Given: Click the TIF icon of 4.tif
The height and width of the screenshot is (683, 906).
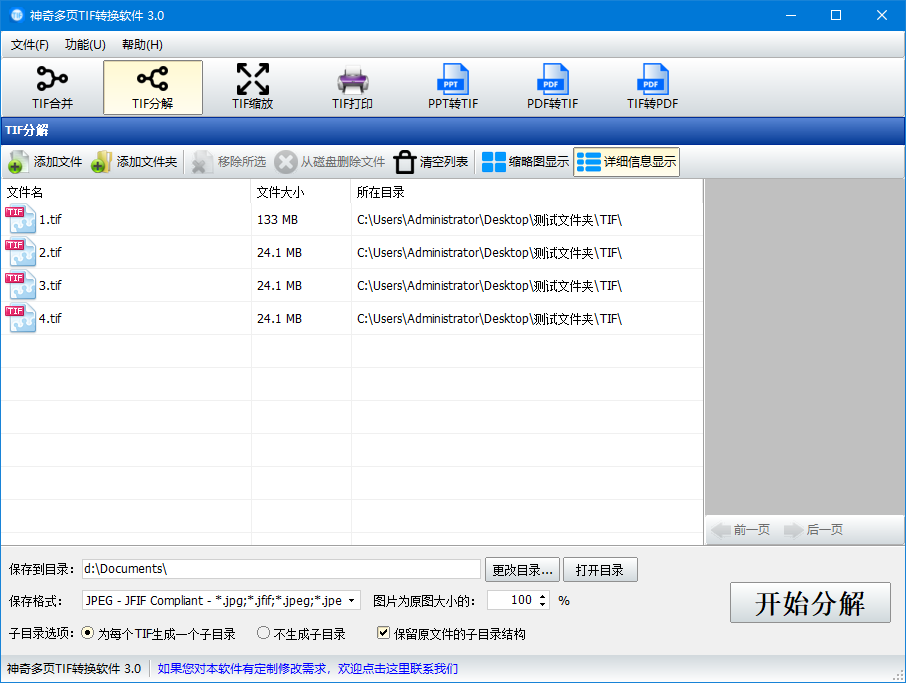Looking at the screenshot, I should 20,318.
